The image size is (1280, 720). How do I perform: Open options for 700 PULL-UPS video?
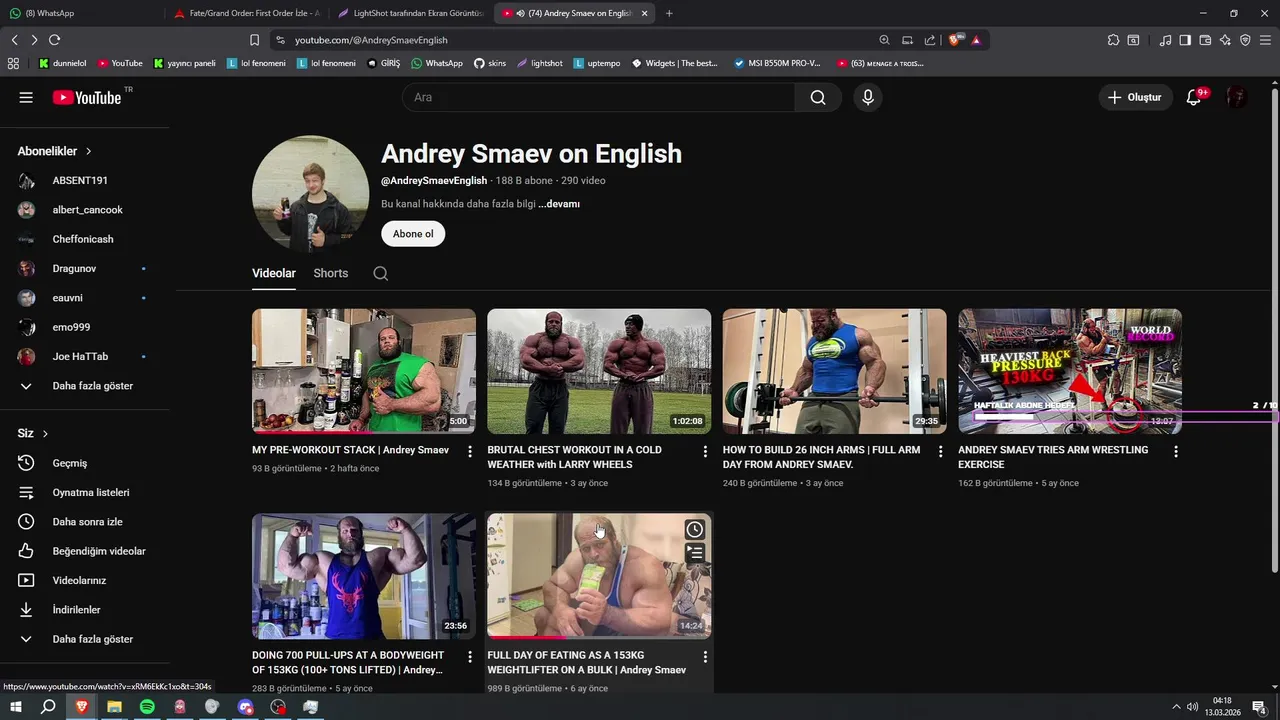[470, 657]
